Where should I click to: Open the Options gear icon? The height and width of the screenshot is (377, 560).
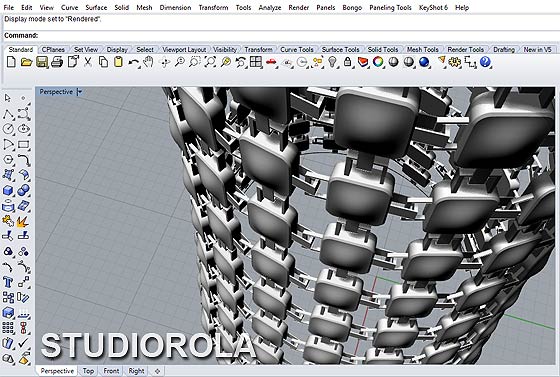(455, 62)
